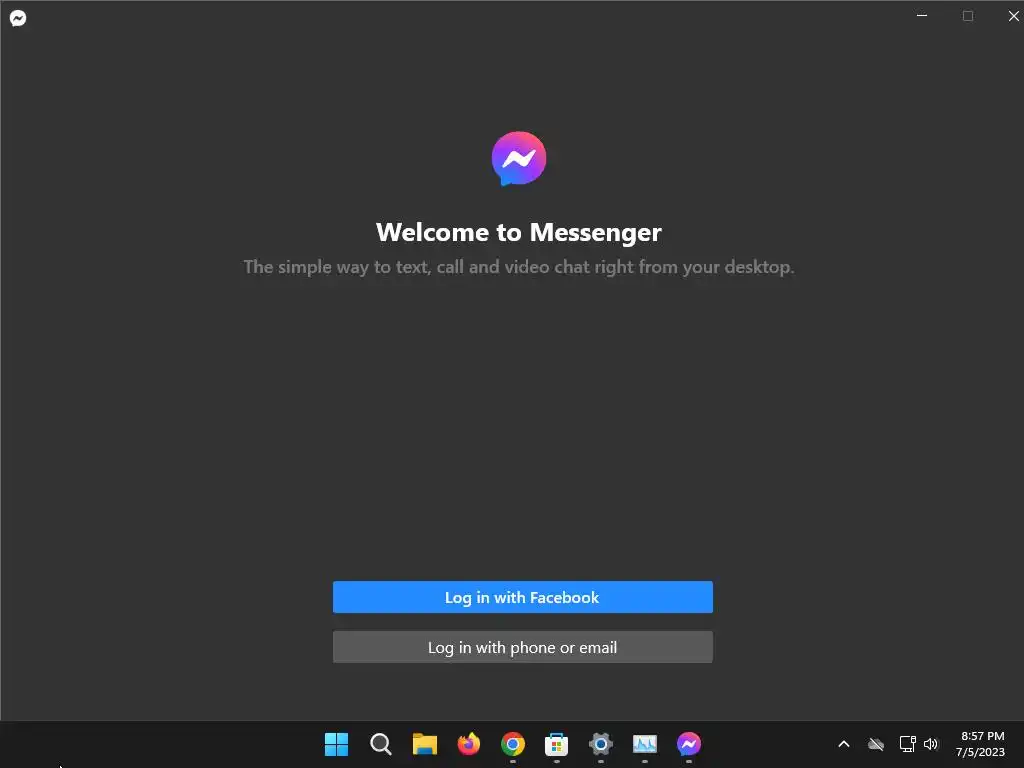The width and height of the screenshot is (1024, 768).
Task: Open the clock showing 8:57 PM
Action: click(x=982, y=736)
